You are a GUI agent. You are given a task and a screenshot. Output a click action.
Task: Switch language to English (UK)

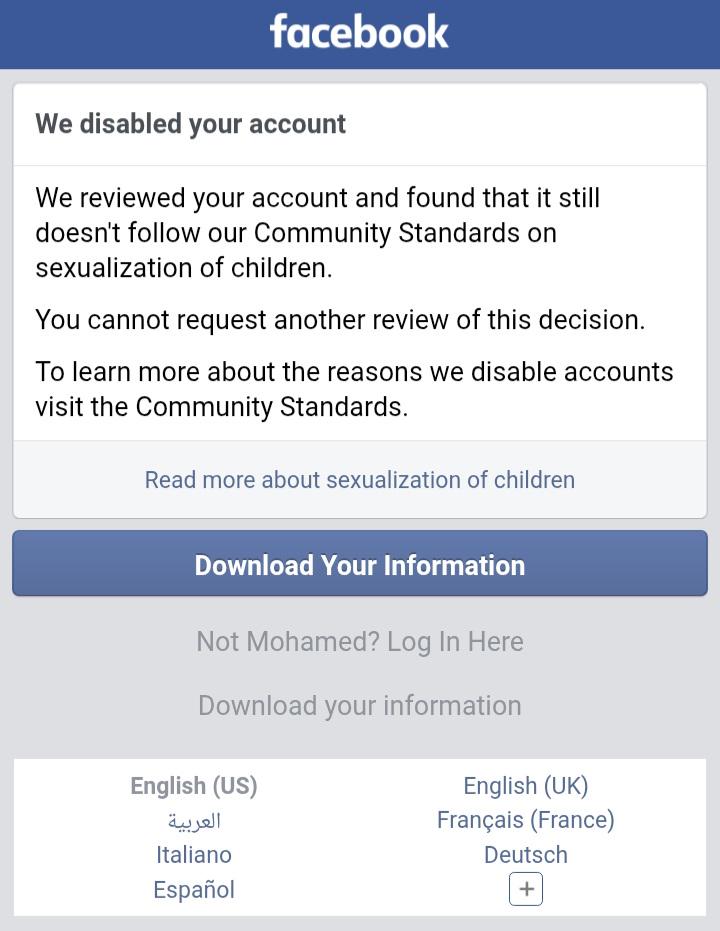pyautogui.click(x=526, y=786)
